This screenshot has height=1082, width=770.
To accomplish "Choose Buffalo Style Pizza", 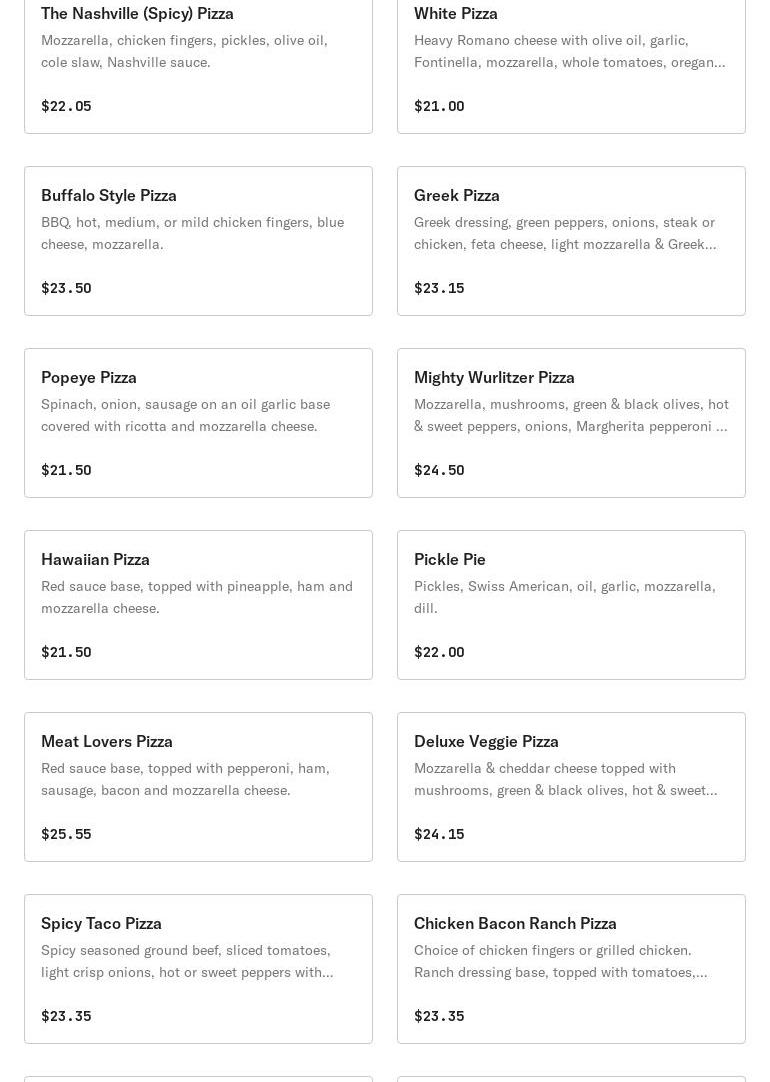I will [x=109, y=195].
